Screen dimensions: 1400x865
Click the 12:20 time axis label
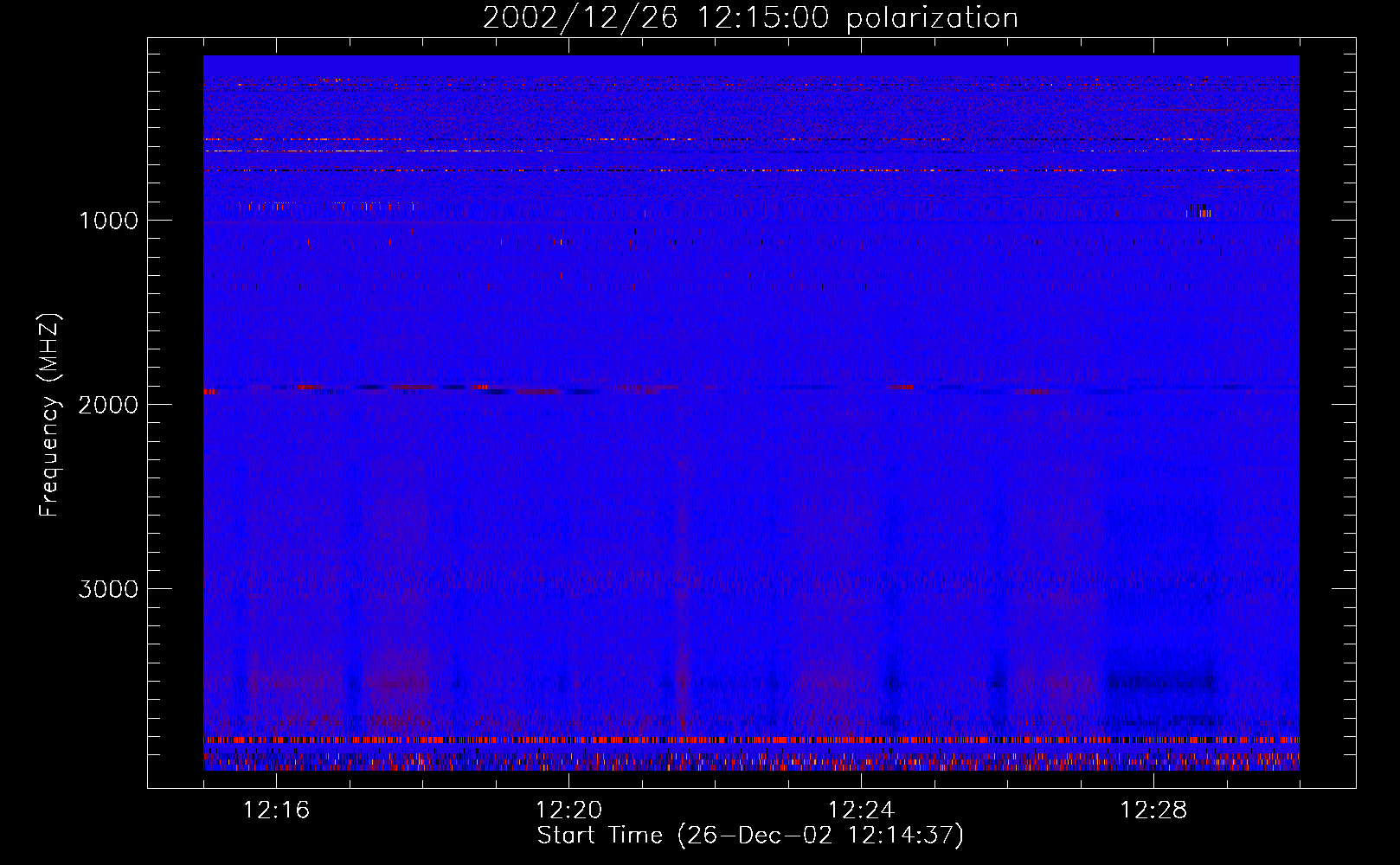click(568, 811)
